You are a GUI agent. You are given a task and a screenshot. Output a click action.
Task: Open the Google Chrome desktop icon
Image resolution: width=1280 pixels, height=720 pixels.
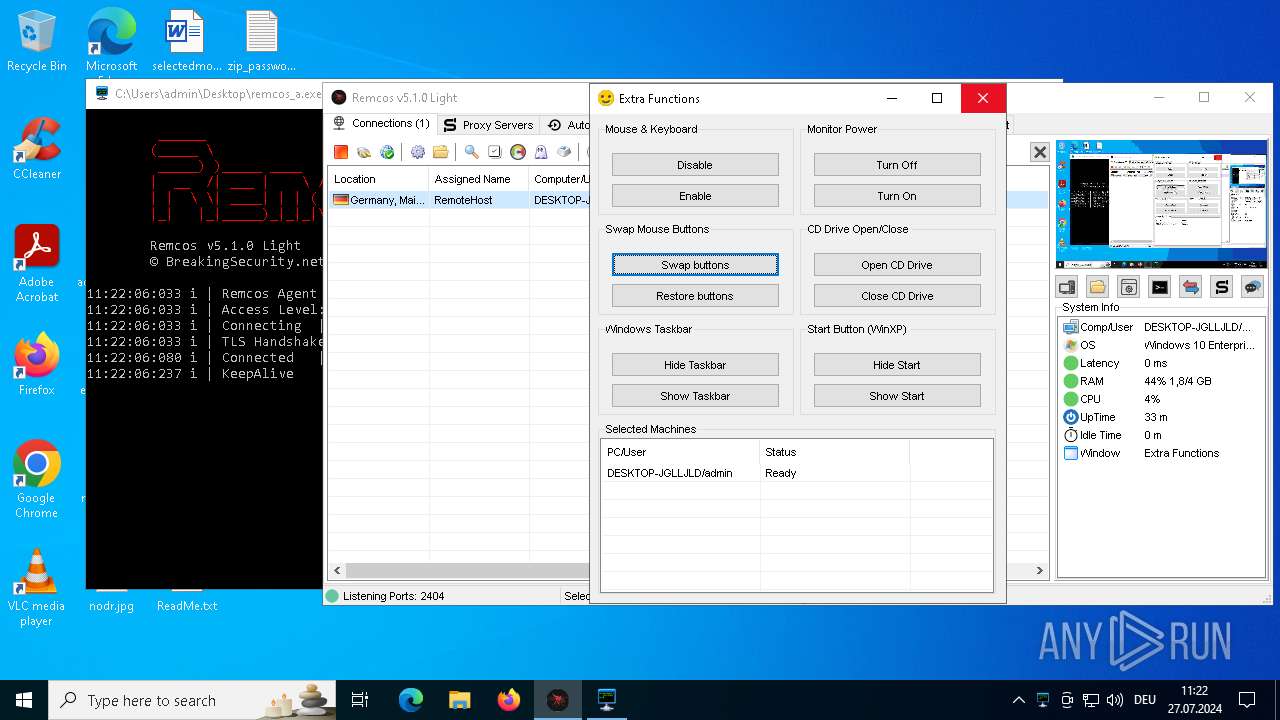[37, 480]
